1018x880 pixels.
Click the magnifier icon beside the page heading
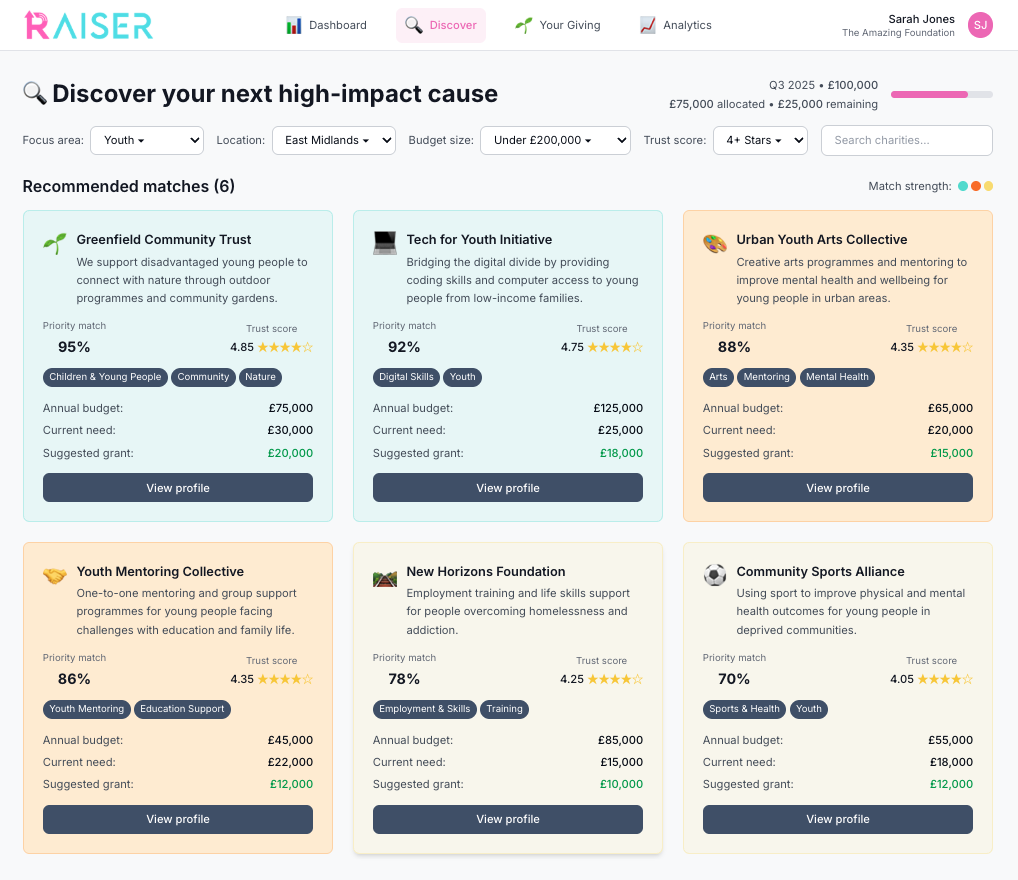(x=34, y=93)
